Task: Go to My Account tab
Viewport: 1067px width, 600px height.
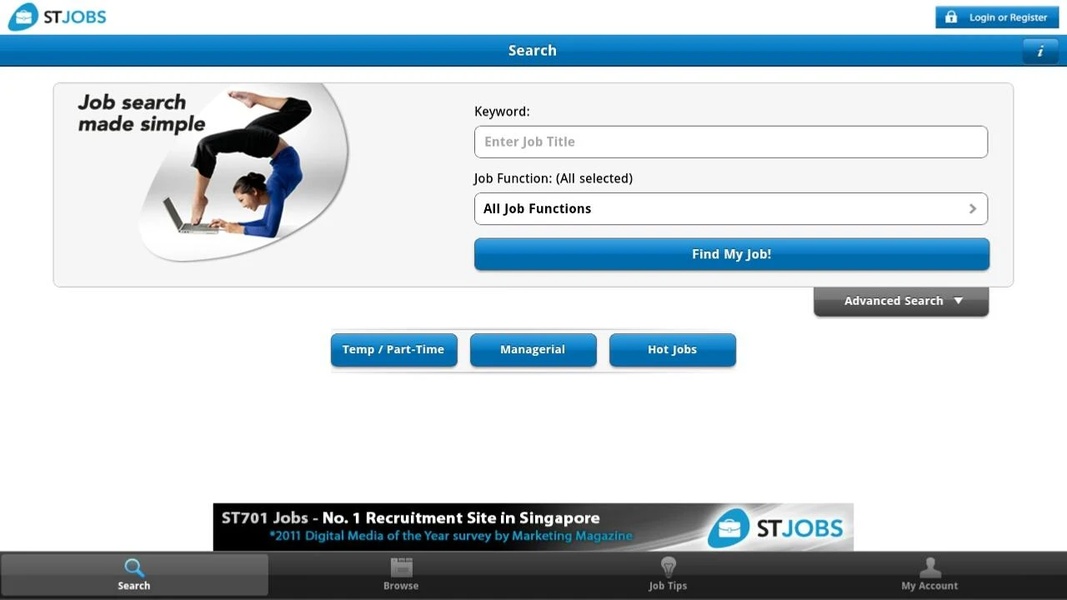Action: [930, 575]
